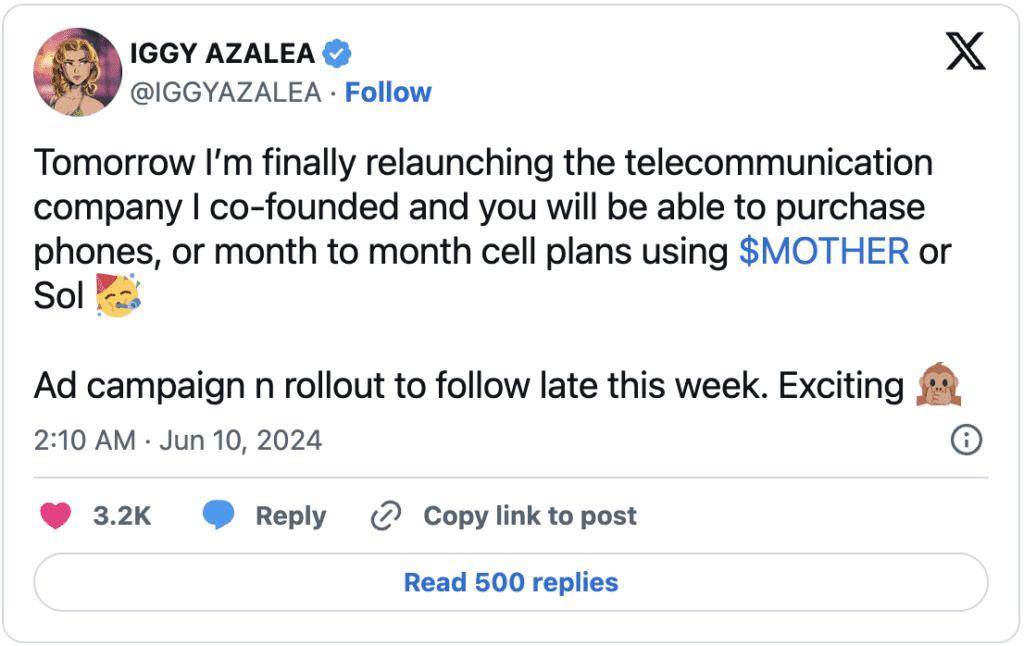Image resolution: width=1024 pixels, height=646 pixels.
Task: Open Iggy Azalea's profile picture
Action: pos(78,72)
